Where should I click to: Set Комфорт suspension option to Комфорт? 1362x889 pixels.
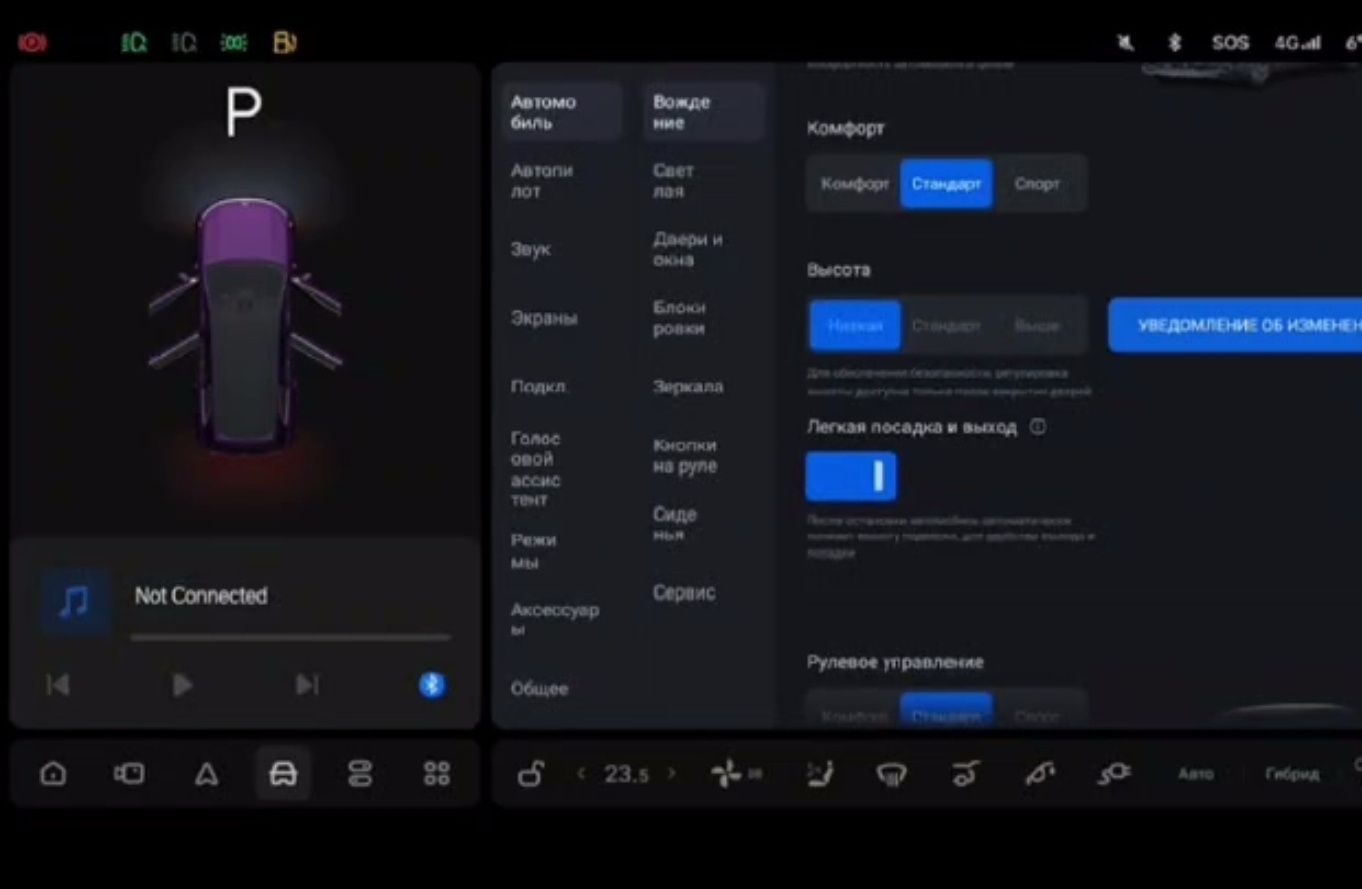pyautogui.click(x=855, y=184)
